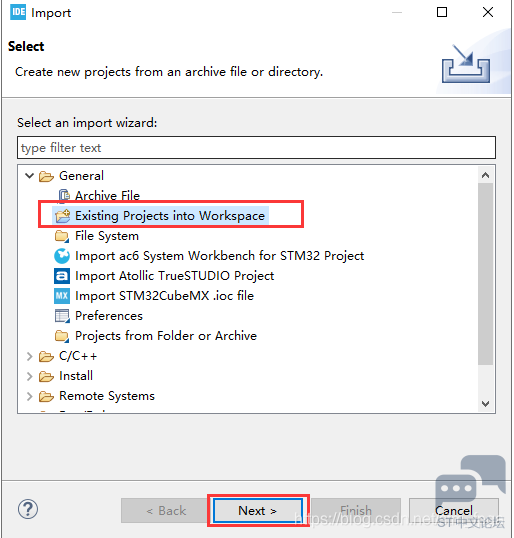Expand the C/C++ category

(x=30, y=356)
